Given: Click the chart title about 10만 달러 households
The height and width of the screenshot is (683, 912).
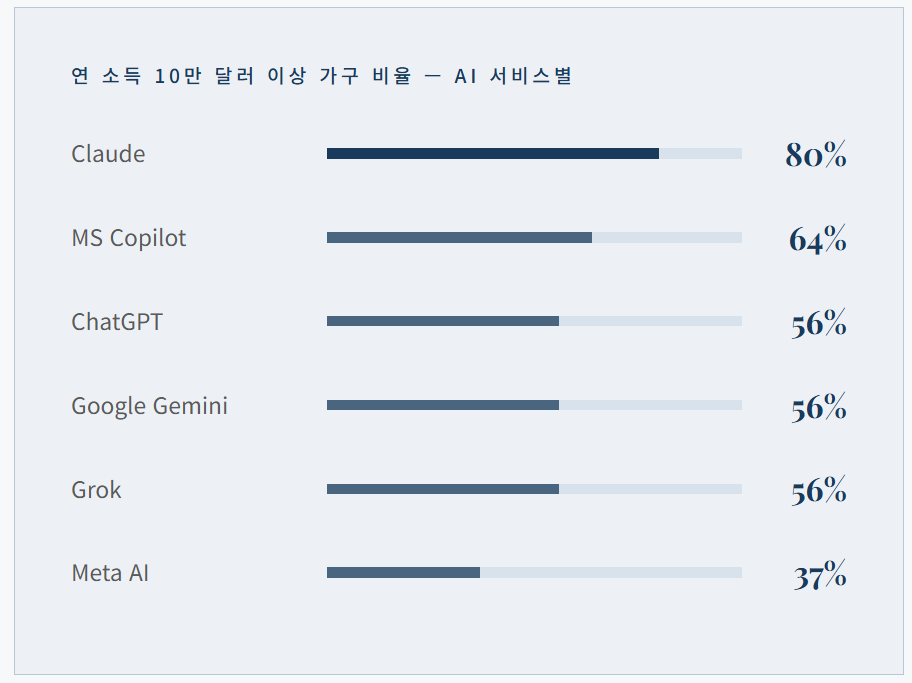Looking at the screenshot, I should pos(321,76).
